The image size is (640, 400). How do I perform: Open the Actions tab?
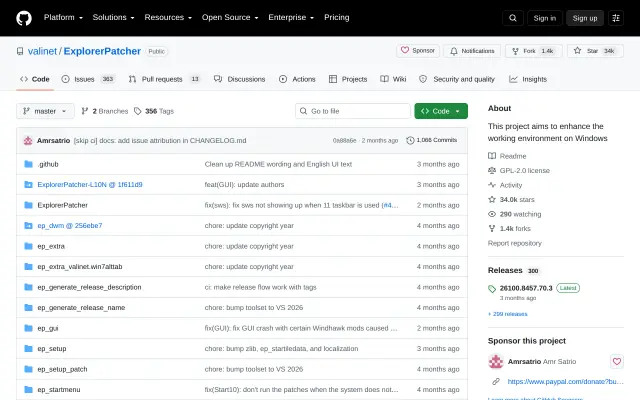click(297, 79)
